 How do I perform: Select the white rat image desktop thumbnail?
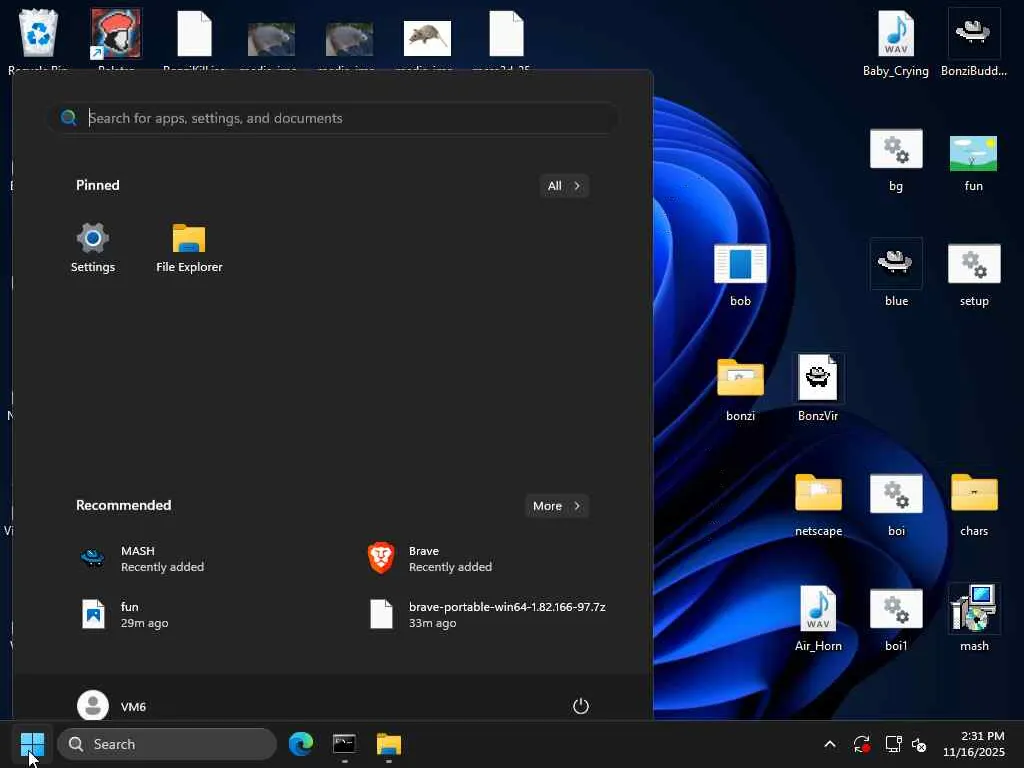427,38
